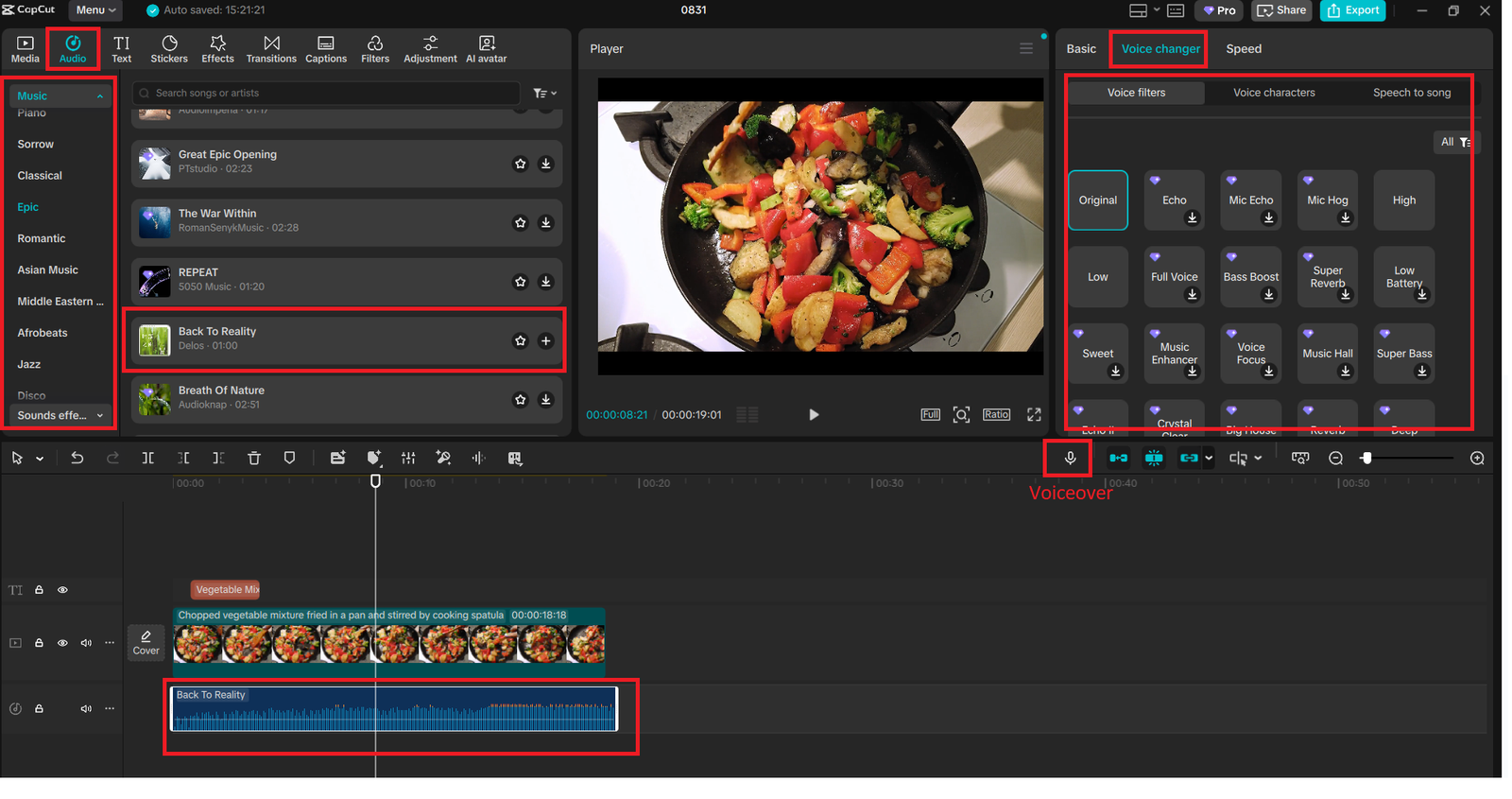The height and width of the screenshot is (799, 1512).
Task: Download the REPEAT track
Action: (545, 282)
